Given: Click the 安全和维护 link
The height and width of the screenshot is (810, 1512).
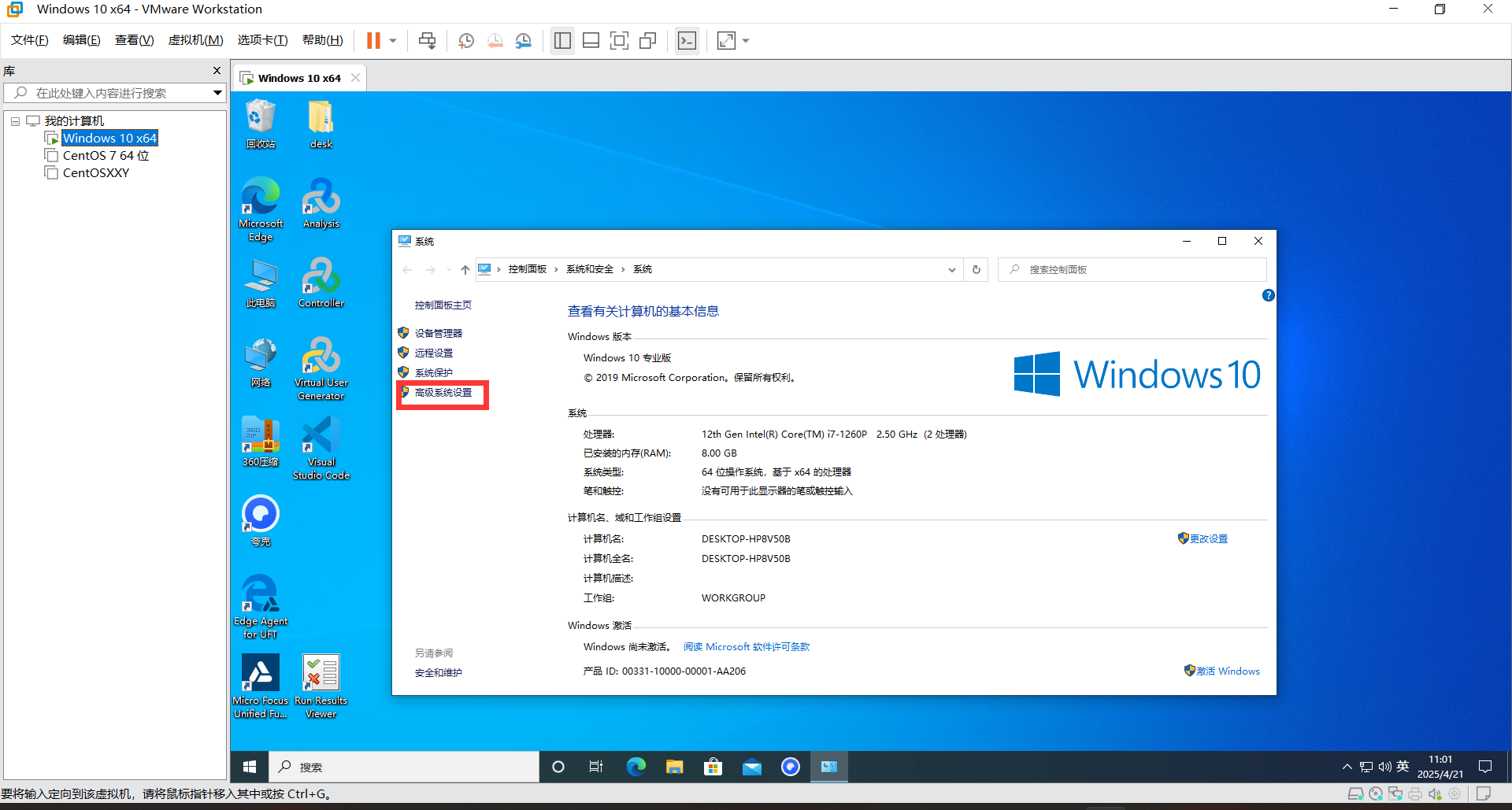Looking at the screenshot, I should pos(439,673).
